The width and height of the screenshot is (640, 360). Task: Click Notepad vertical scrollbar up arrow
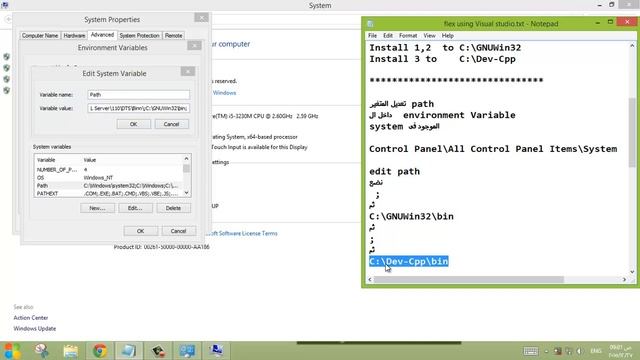632,46
